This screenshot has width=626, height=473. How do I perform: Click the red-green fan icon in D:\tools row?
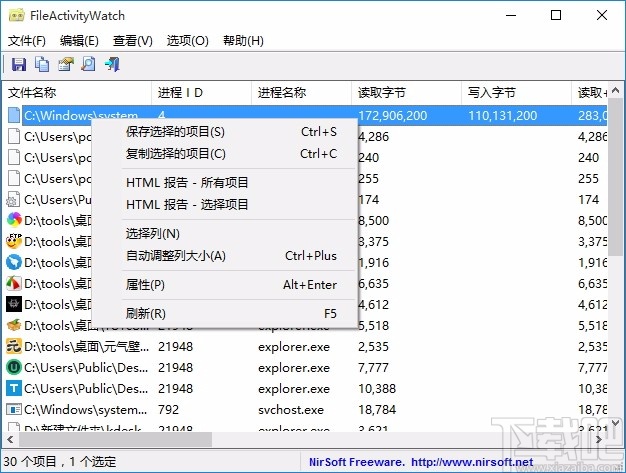point(14,283)
